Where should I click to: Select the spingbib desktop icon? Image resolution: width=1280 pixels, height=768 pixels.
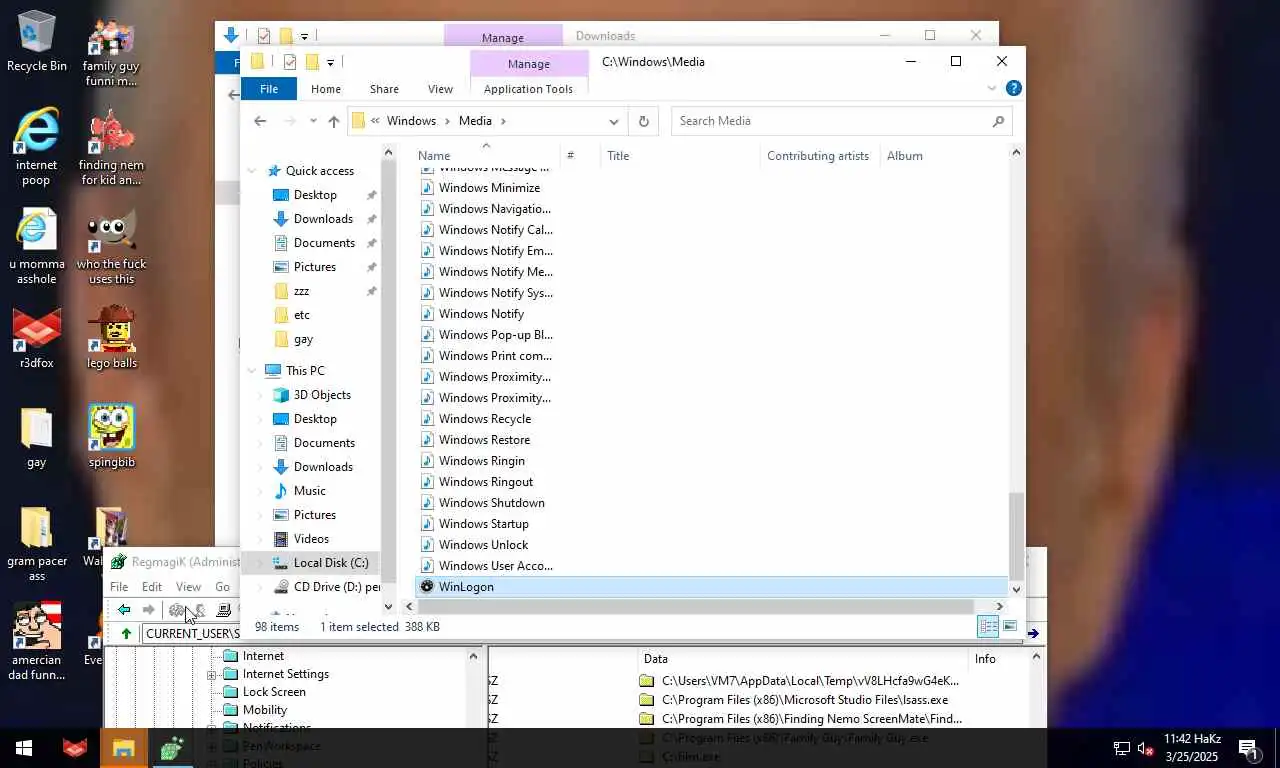coord(112,436)
